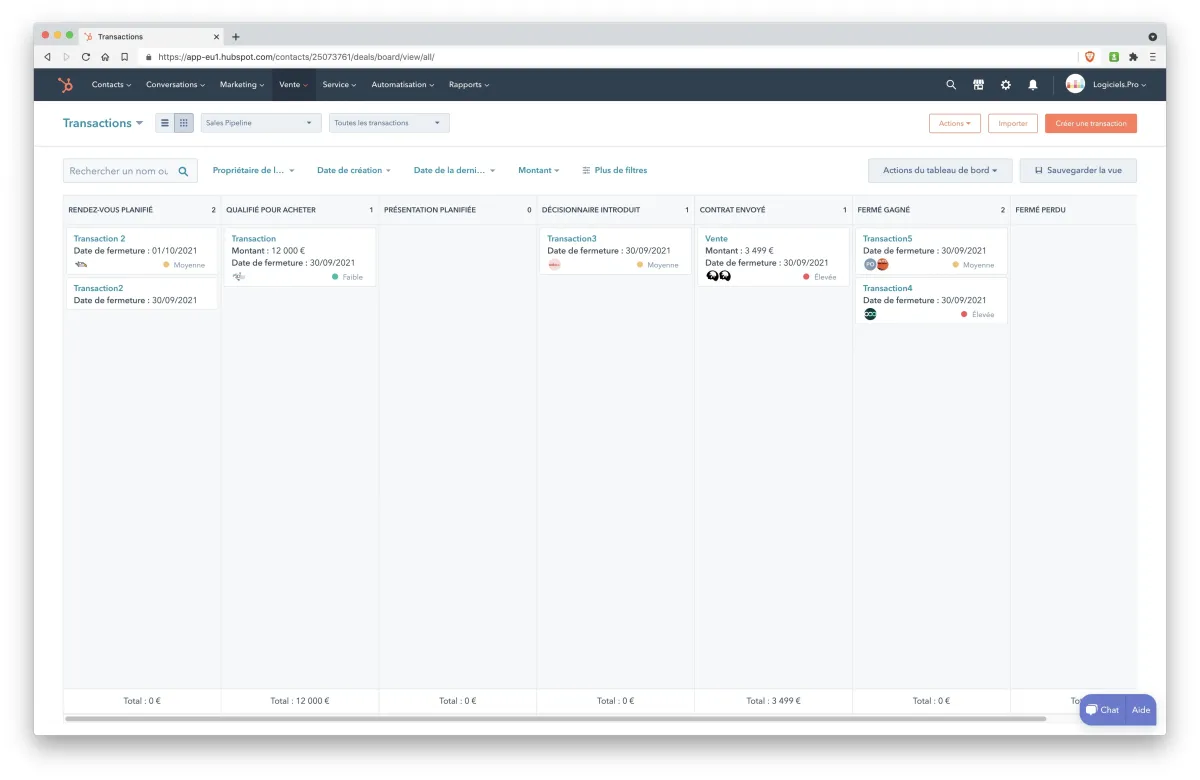The width and height of the screenshot is (1200, 780).
Task: Click the company logo on Transaction card
Action: [x=238, y=277]
